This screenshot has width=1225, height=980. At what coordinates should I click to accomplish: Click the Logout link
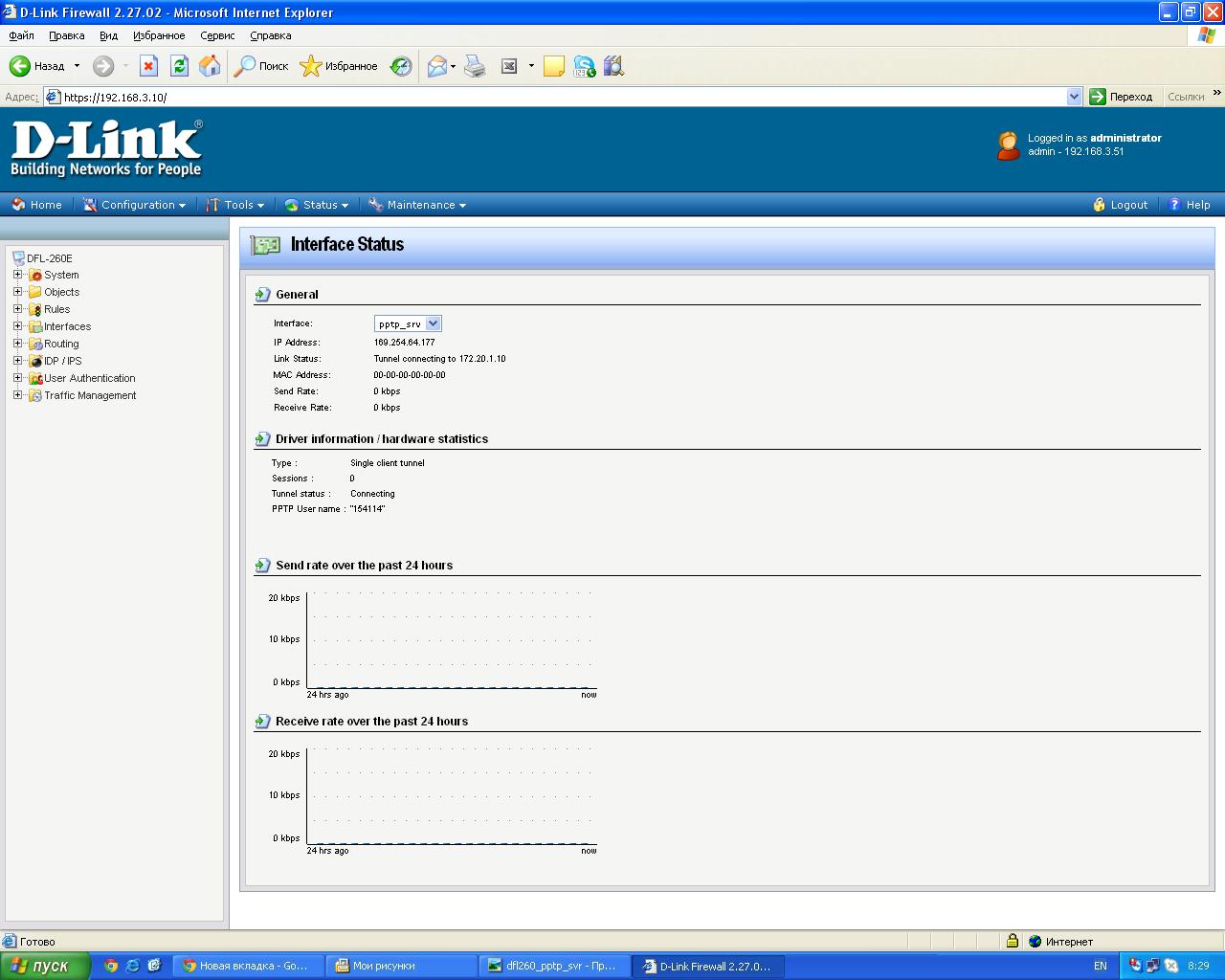tap(1120, 205)
